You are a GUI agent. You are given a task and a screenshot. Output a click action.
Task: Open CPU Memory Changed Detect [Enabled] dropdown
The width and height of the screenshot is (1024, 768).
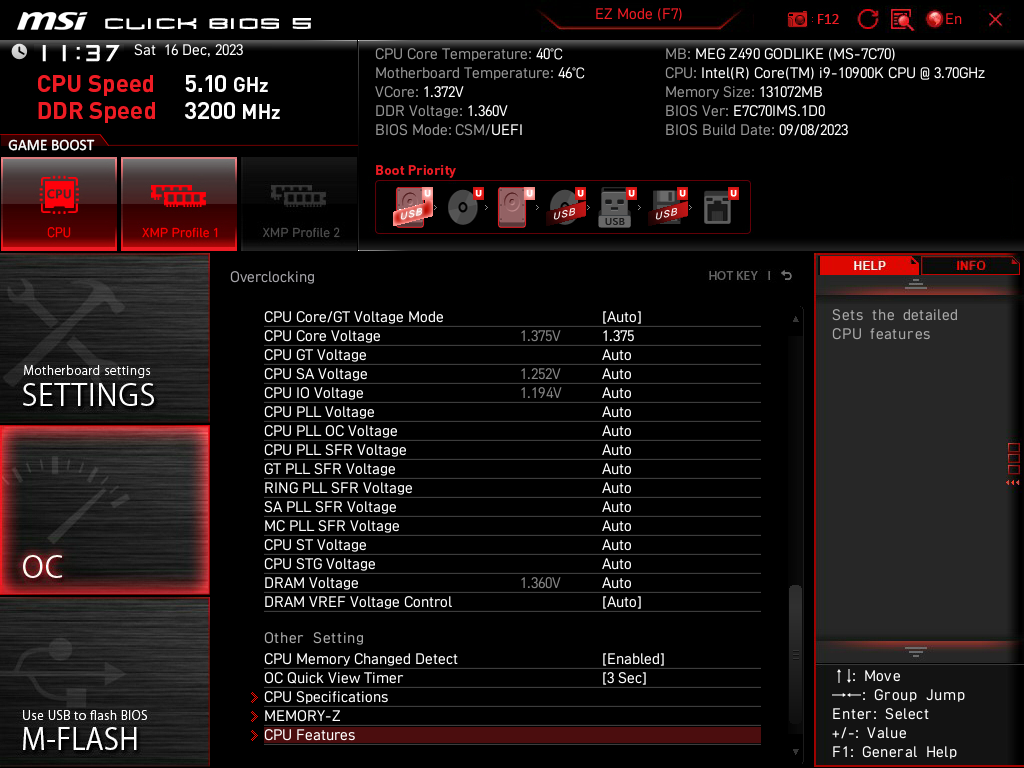coord(633,658)
